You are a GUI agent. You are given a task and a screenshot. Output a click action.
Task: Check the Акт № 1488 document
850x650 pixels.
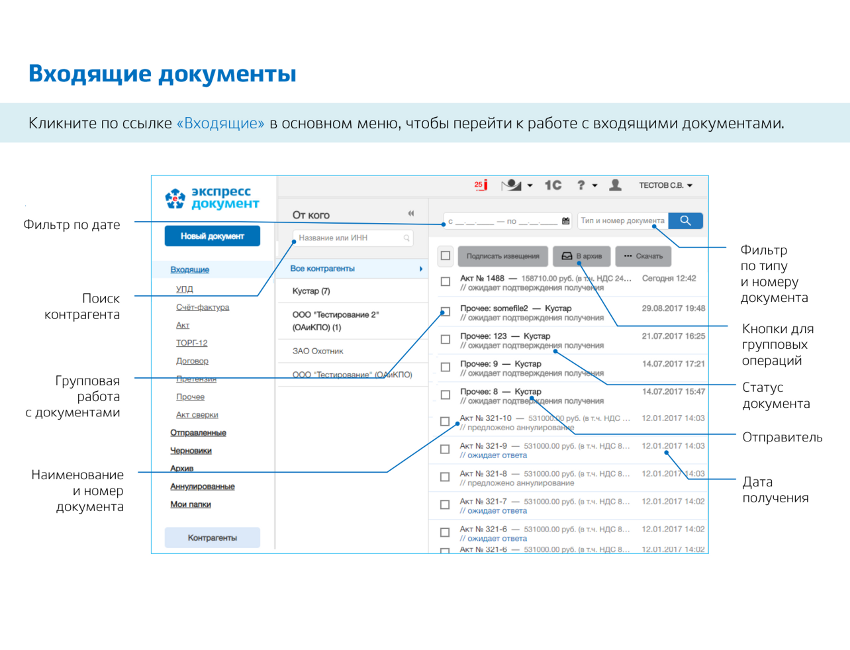point(446,282)
